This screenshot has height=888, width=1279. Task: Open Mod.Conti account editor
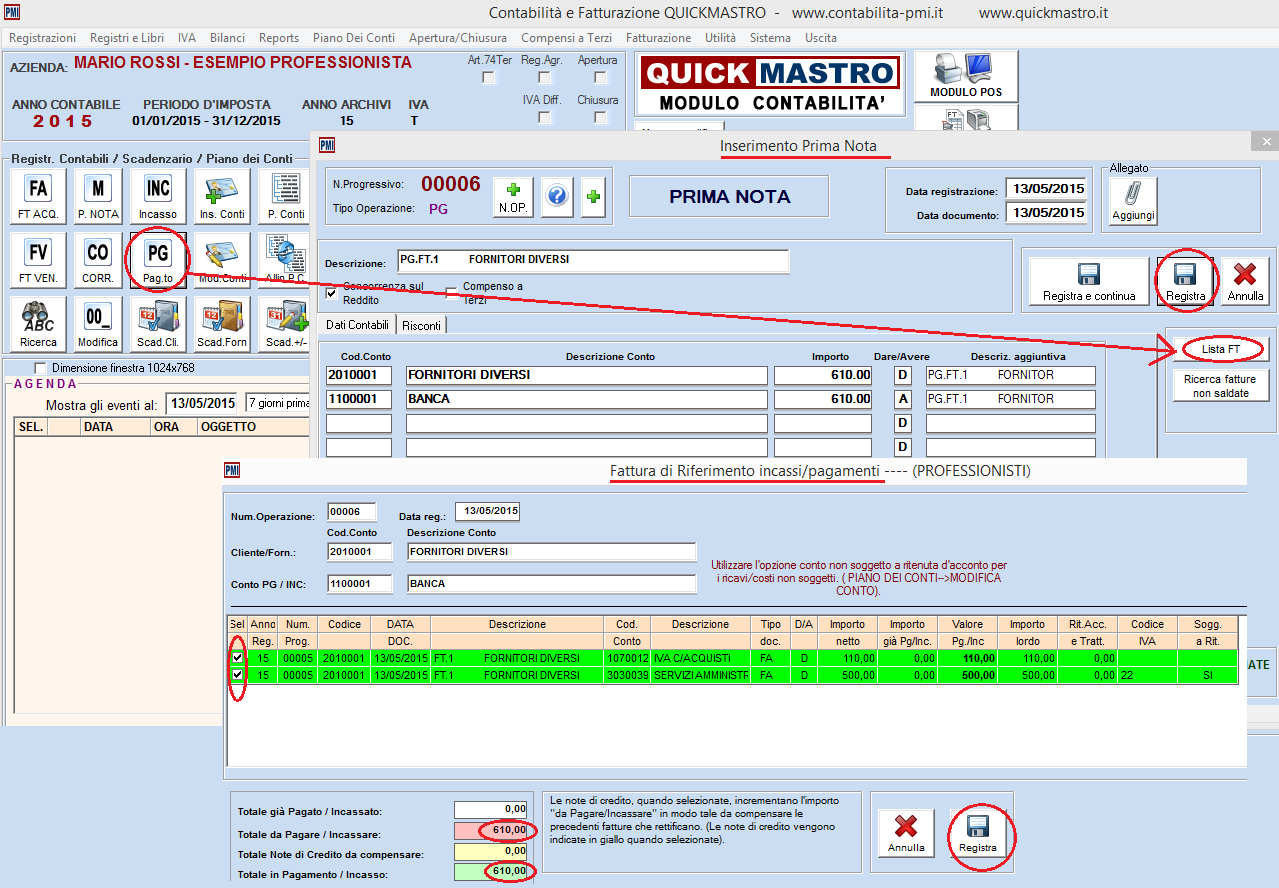pyautogui.click(x=222, y=259)
